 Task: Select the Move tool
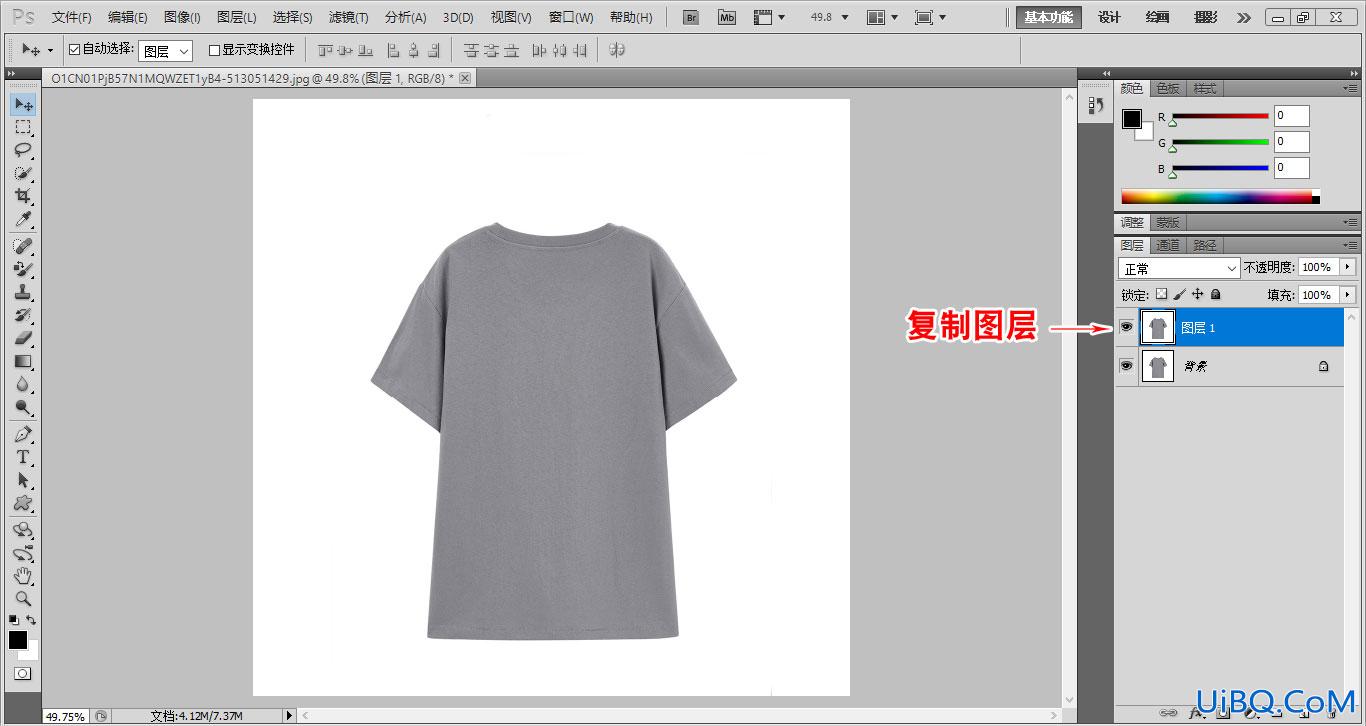[x=23, y=104]
